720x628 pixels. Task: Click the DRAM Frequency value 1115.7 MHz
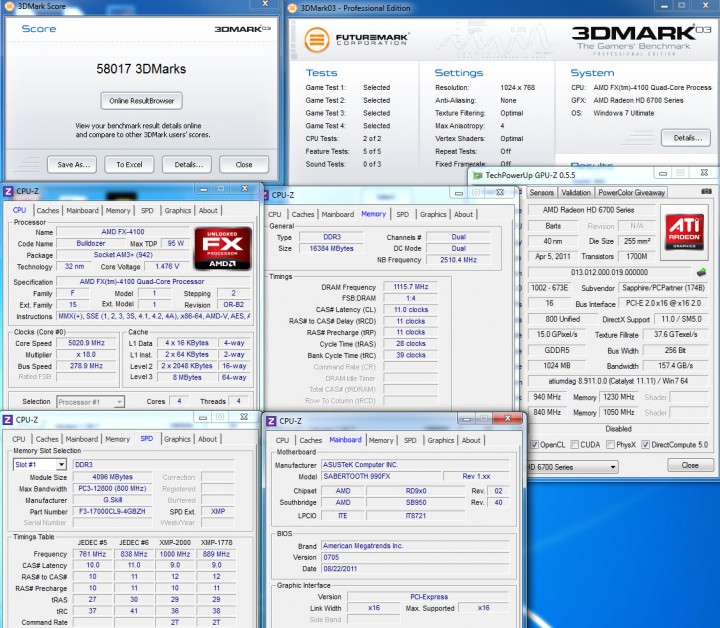click(x=411, y=286)
